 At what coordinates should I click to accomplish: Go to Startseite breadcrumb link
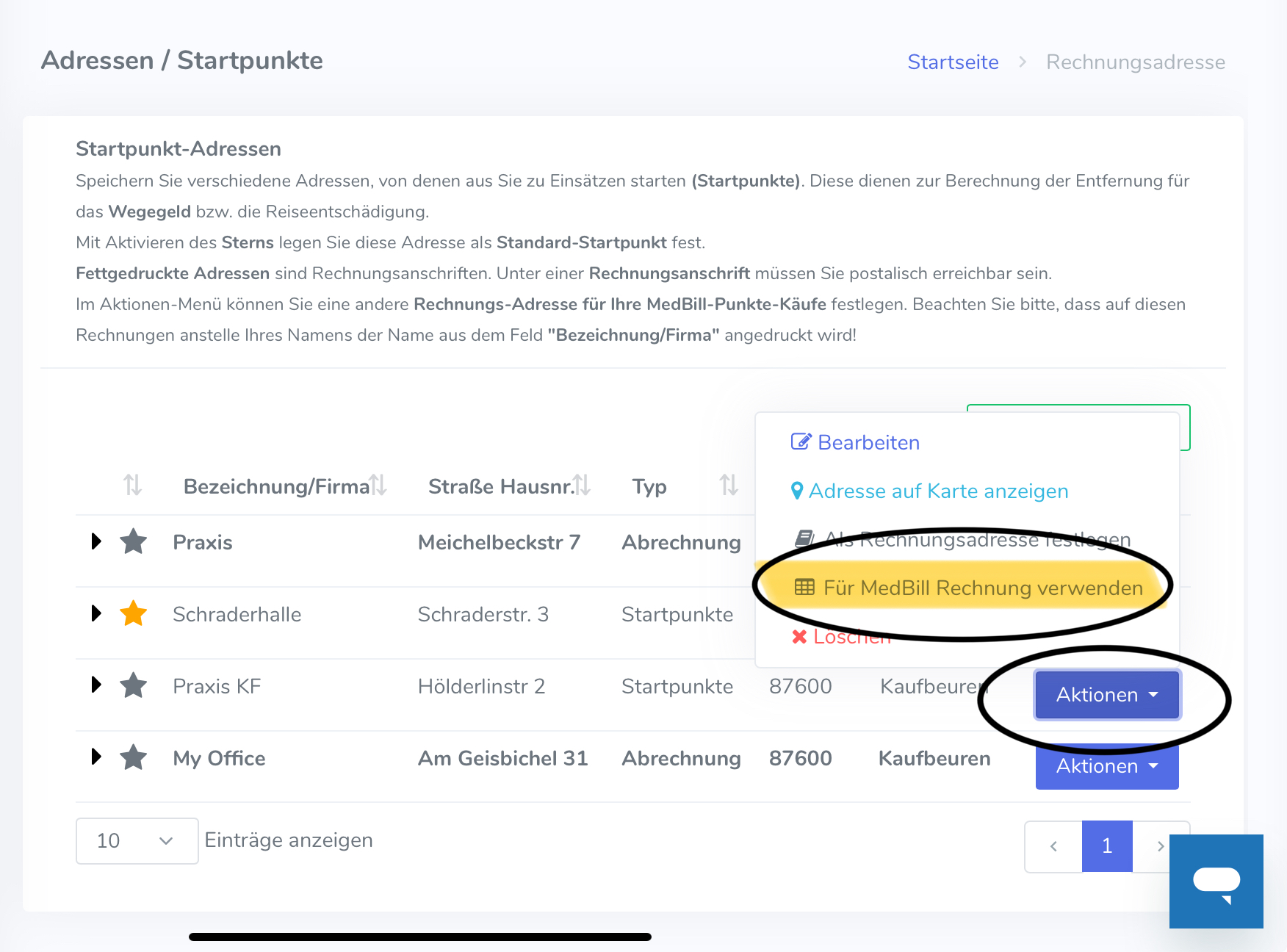[953, 62]
